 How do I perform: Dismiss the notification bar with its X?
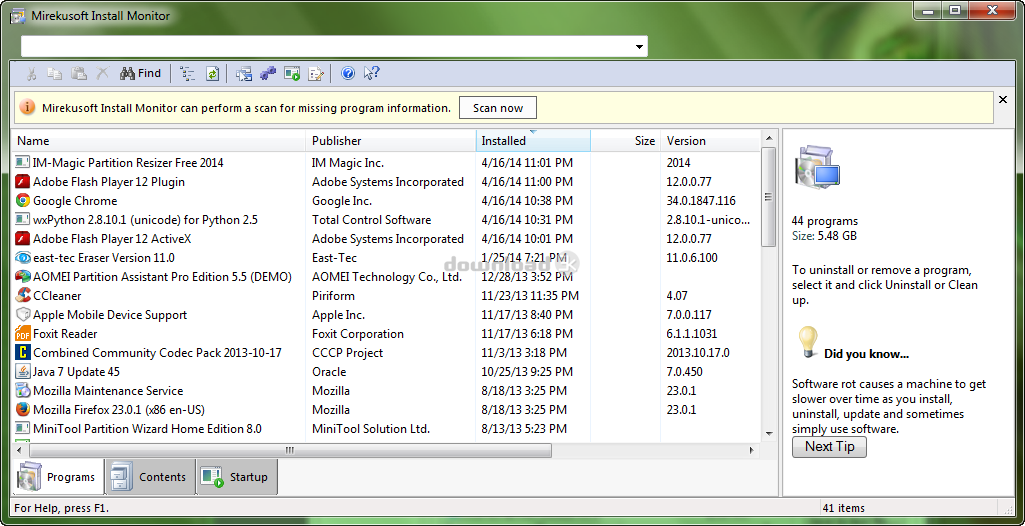[x=1003, y=100]
